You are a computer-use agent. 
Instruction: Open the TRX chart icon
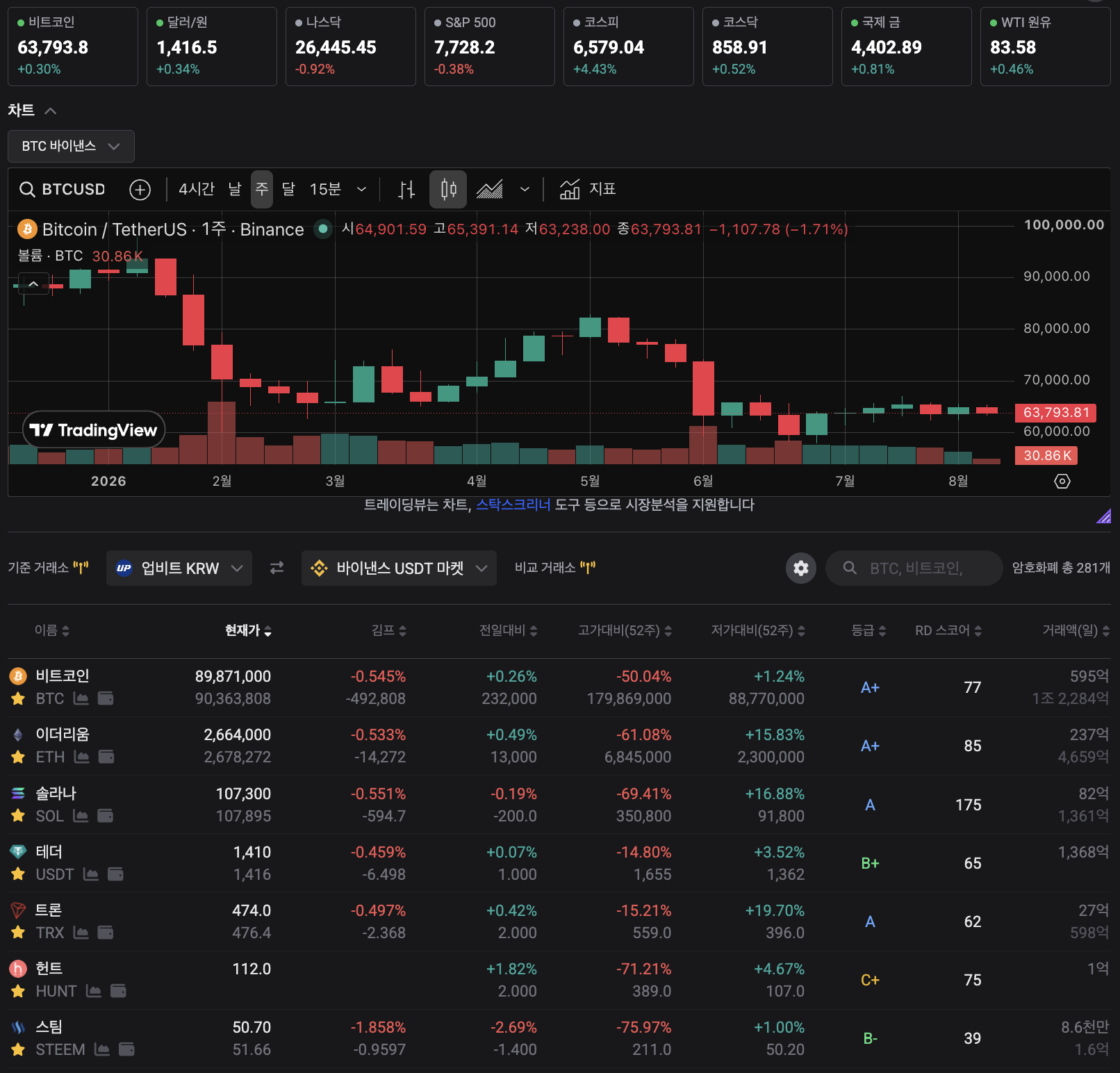[x=81, y=933]
